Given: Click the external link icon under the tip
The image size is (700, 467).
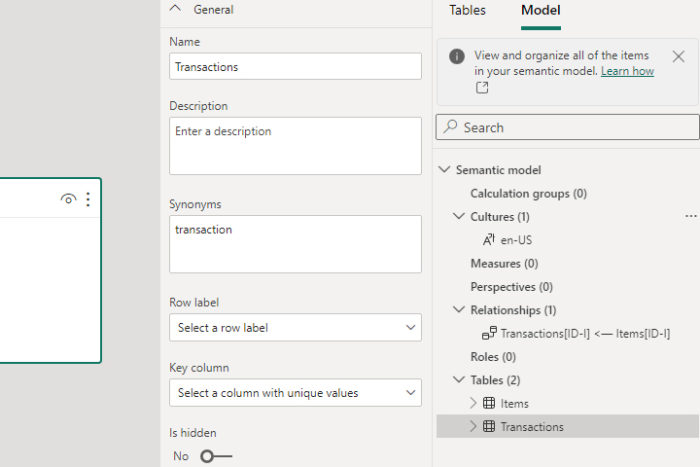Looking at the screenshot, I should 482,88.
